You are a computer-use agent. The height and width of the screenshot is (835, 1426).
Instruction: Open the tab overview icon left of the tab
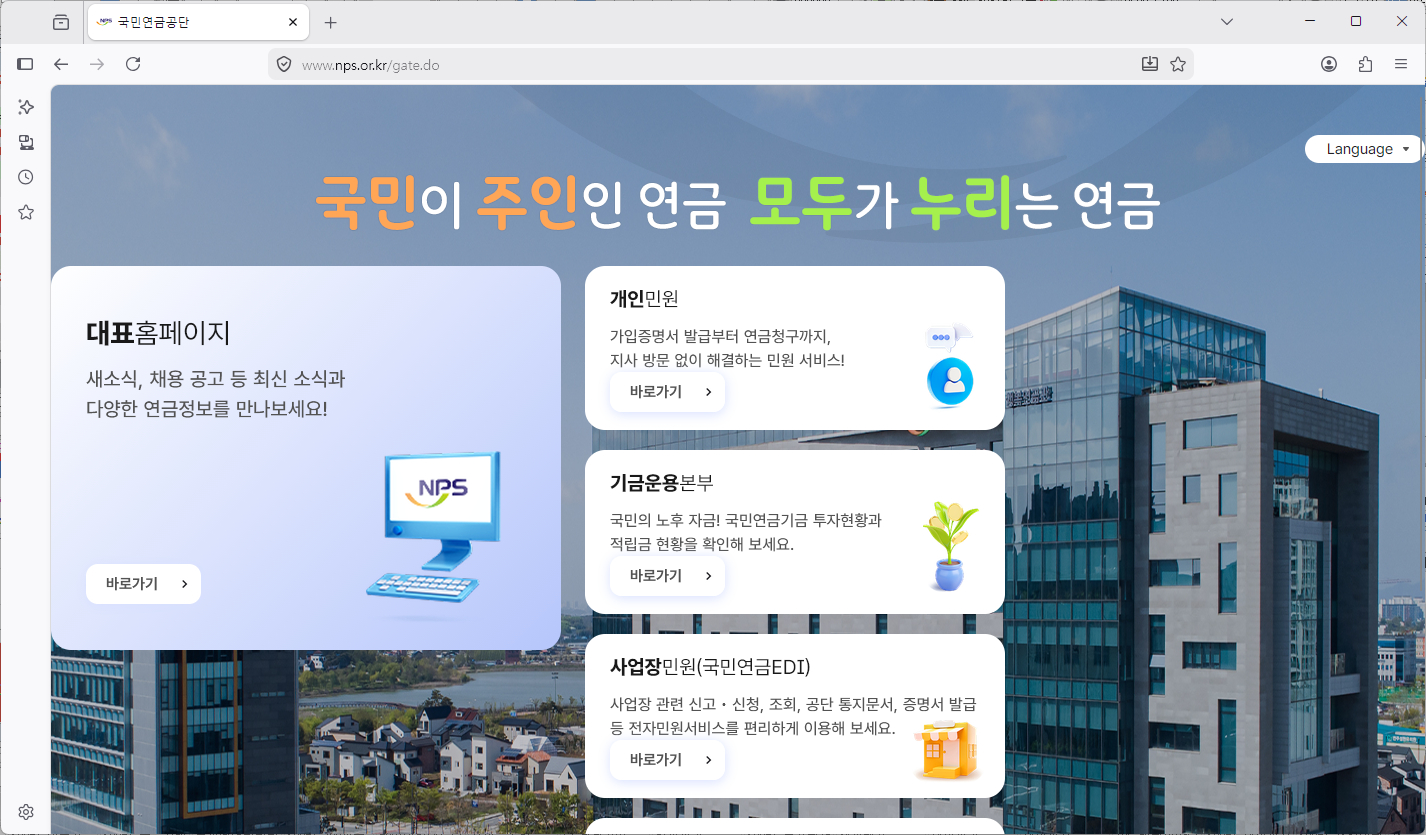click(x=61, y=22)
